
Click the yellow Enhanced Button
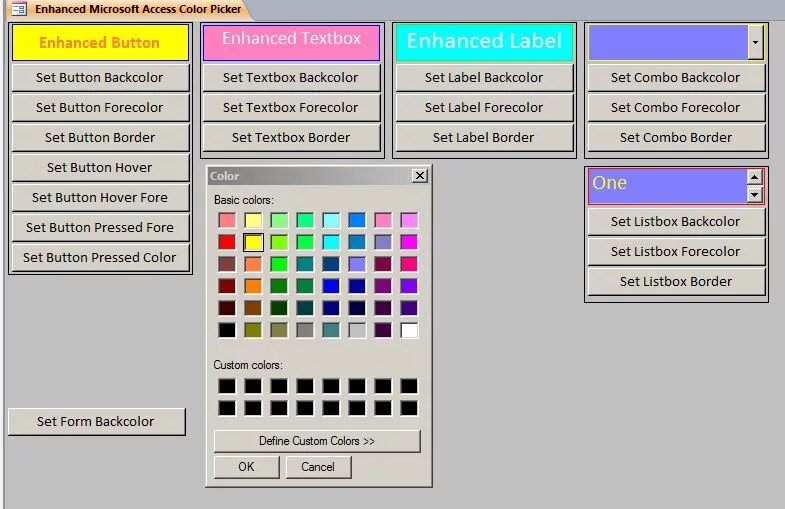click(100, 43)
